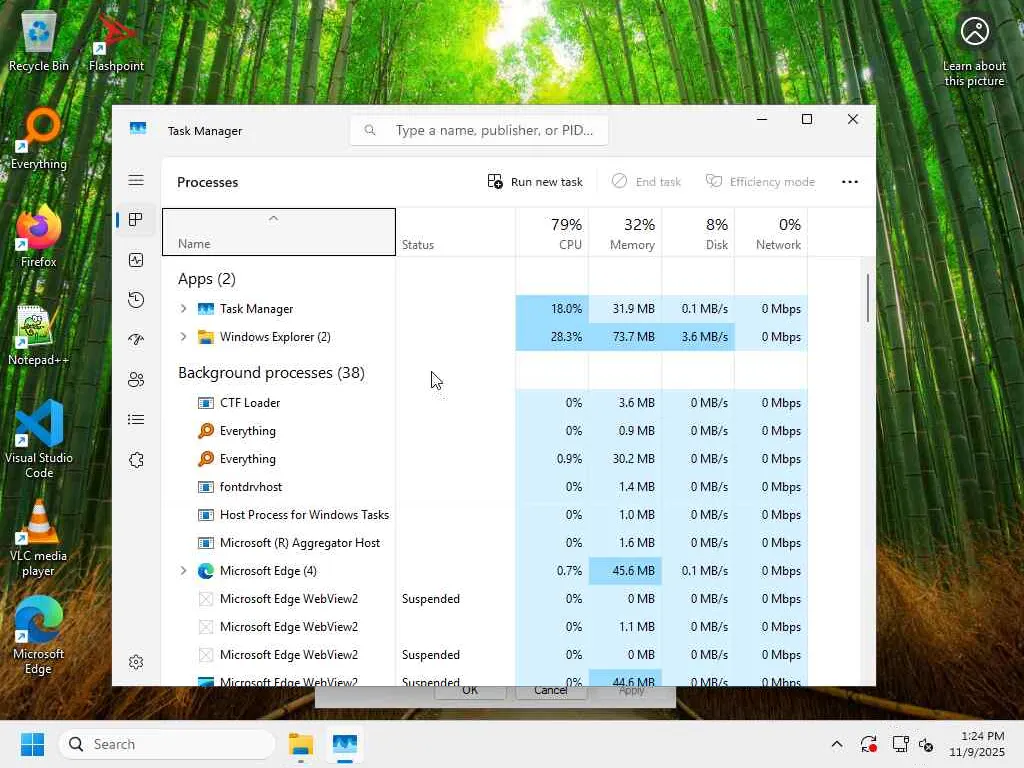Click Background processes (38) group heading
The image size is (1024, 768).
pos(271,372)
